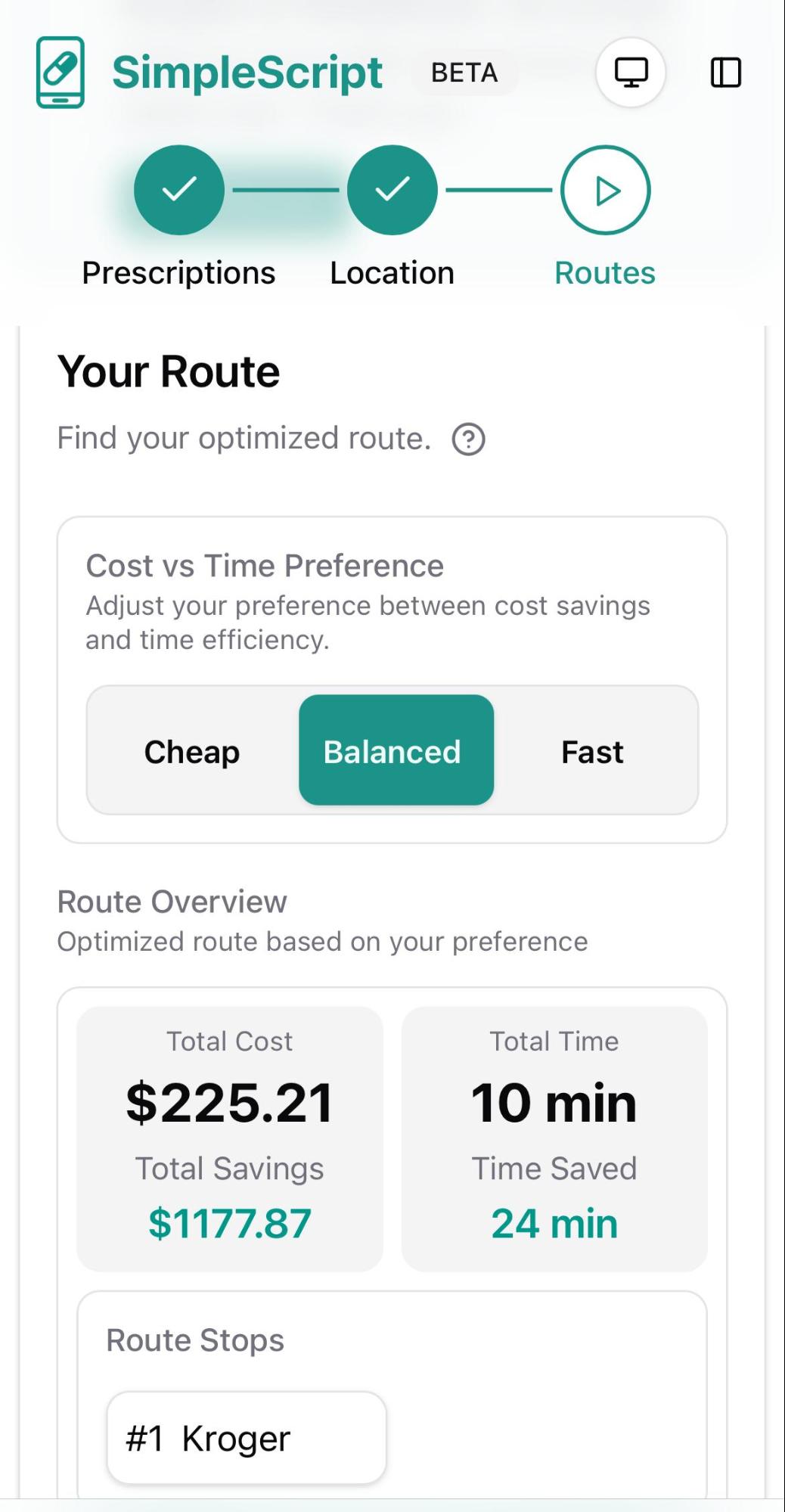Screen dimensions: 785x1512
Task: Open the #1 Kroger route stop
Action: [x=247, y=1438]
